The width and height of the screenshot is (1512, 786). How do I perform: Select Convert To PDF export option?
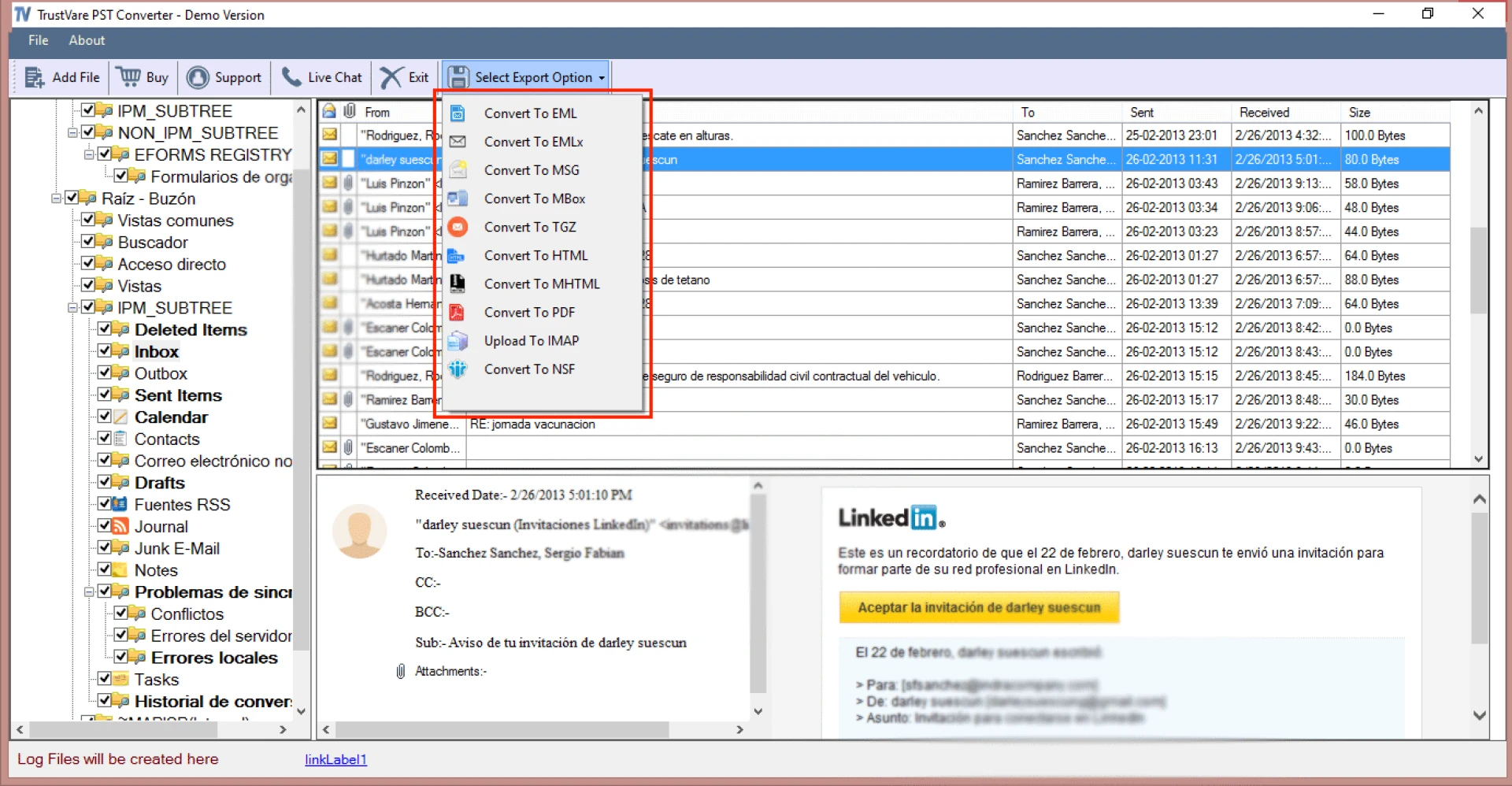tap(530, 312)
